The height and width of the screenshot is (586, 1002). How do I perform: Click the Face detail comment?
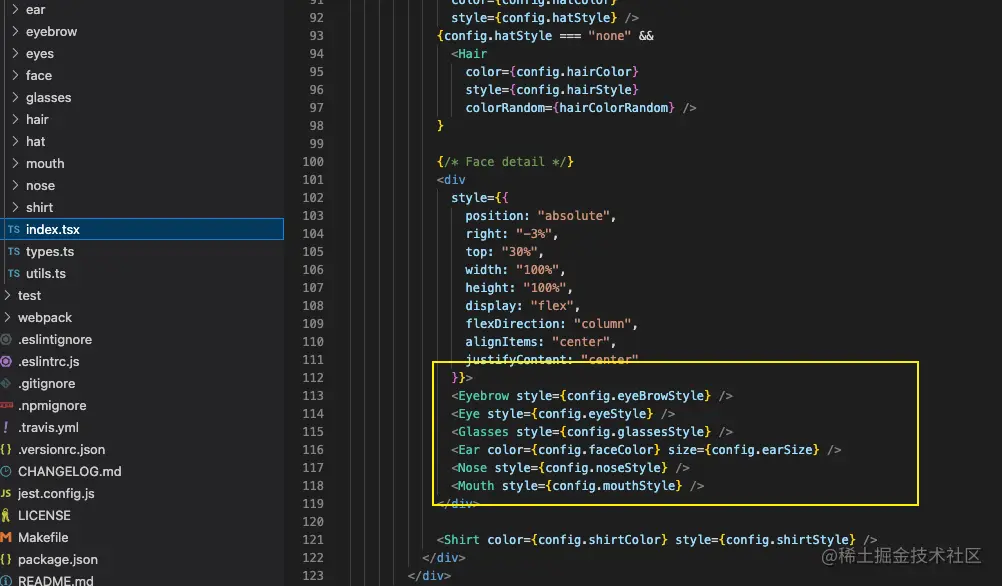[x=505, y=162]
